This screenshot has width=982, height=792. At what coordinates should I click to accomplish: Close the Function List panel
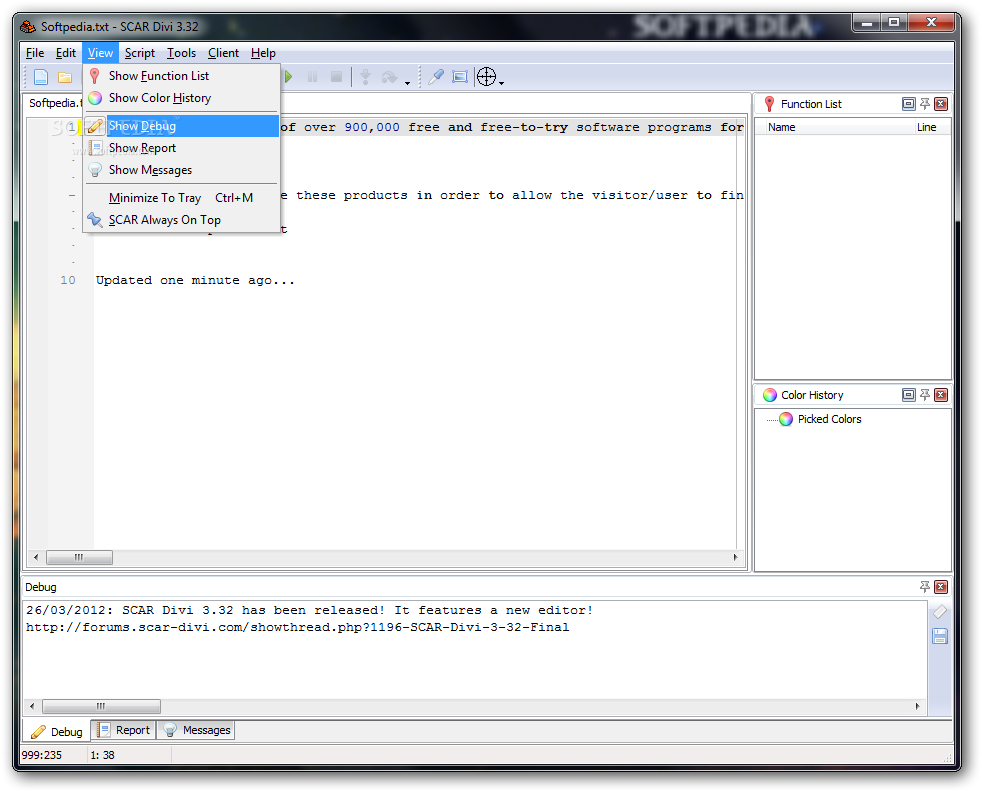pyautogui.click(x=941, y=104)
